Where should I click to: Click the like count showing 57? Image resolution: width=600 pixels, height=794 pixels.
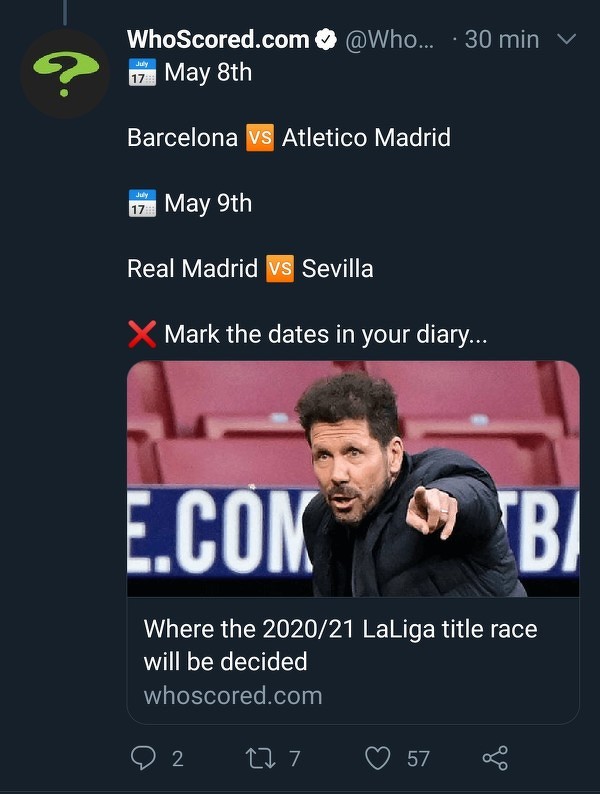point(418,758)
